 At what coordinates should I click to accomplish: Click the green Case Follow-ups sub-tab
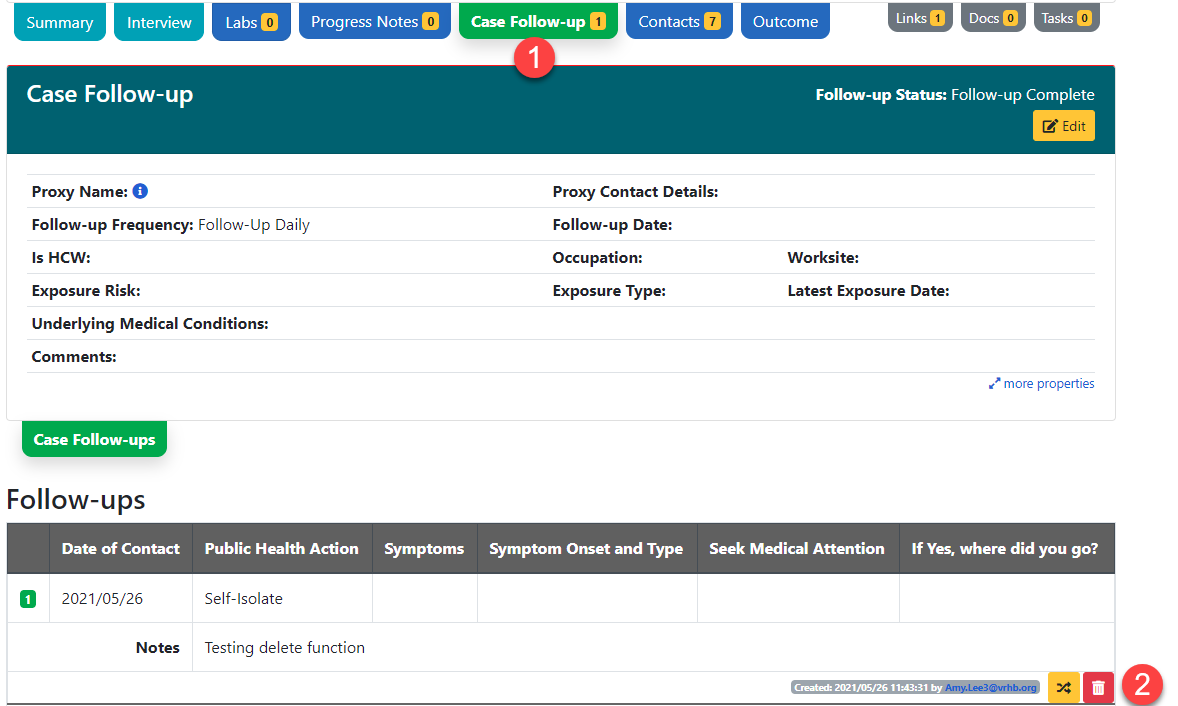(x=94, y=438)
